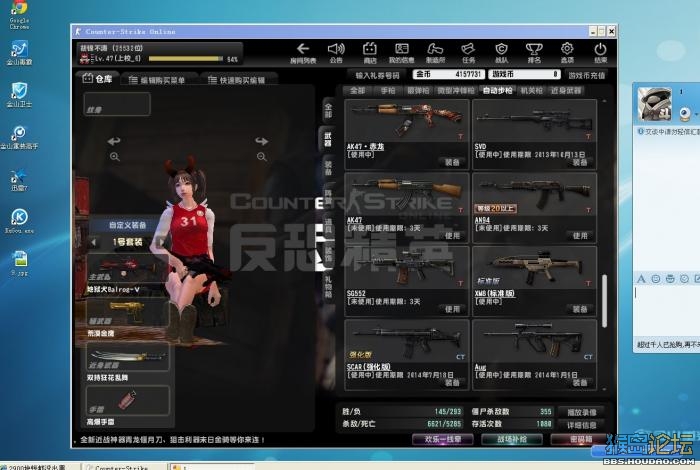This screenshot has width=700, height=470.
Task: Rotate character right with curved arrow
Action: pyautogui.click(x=262, y=141)
